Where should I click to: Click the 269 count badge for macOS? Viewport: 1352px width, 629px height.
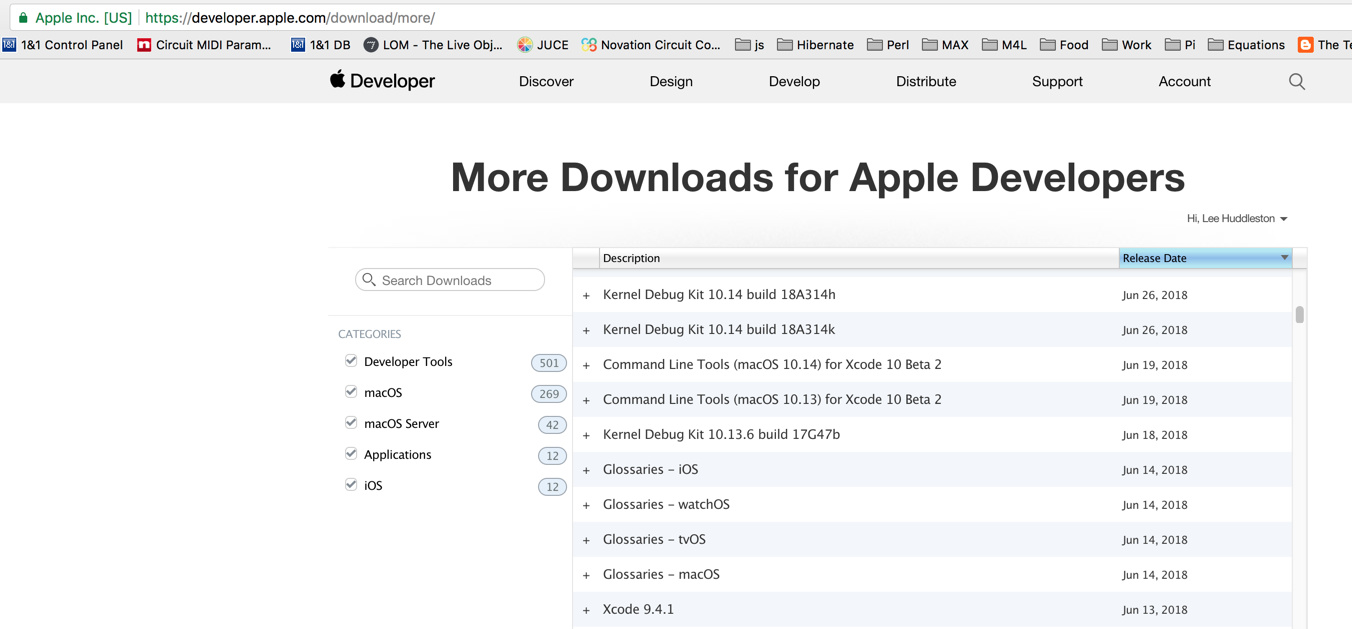549,394
